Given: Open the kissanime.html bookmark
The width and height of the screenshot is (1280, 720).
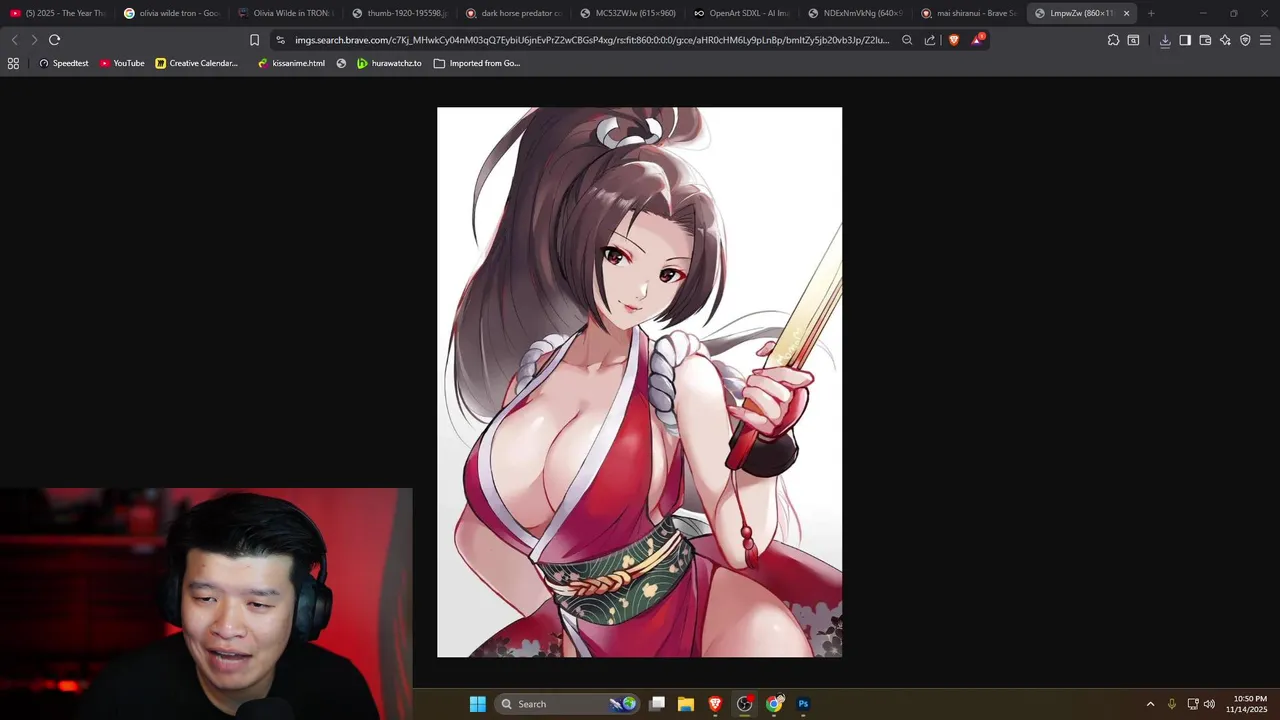Looking at the screenshot, I should coord(291,63).
